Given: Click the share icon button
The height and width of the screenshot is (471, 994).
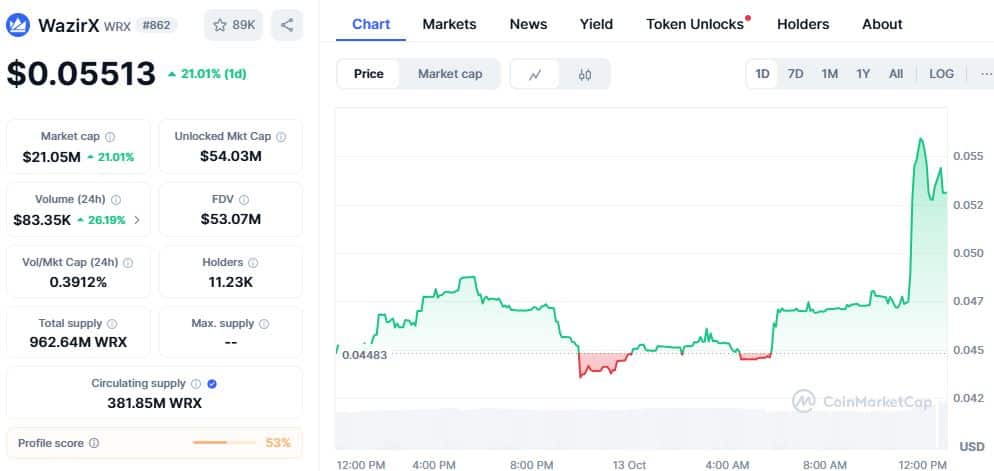Looking at the screenshot, I should [x=287, y=25].
